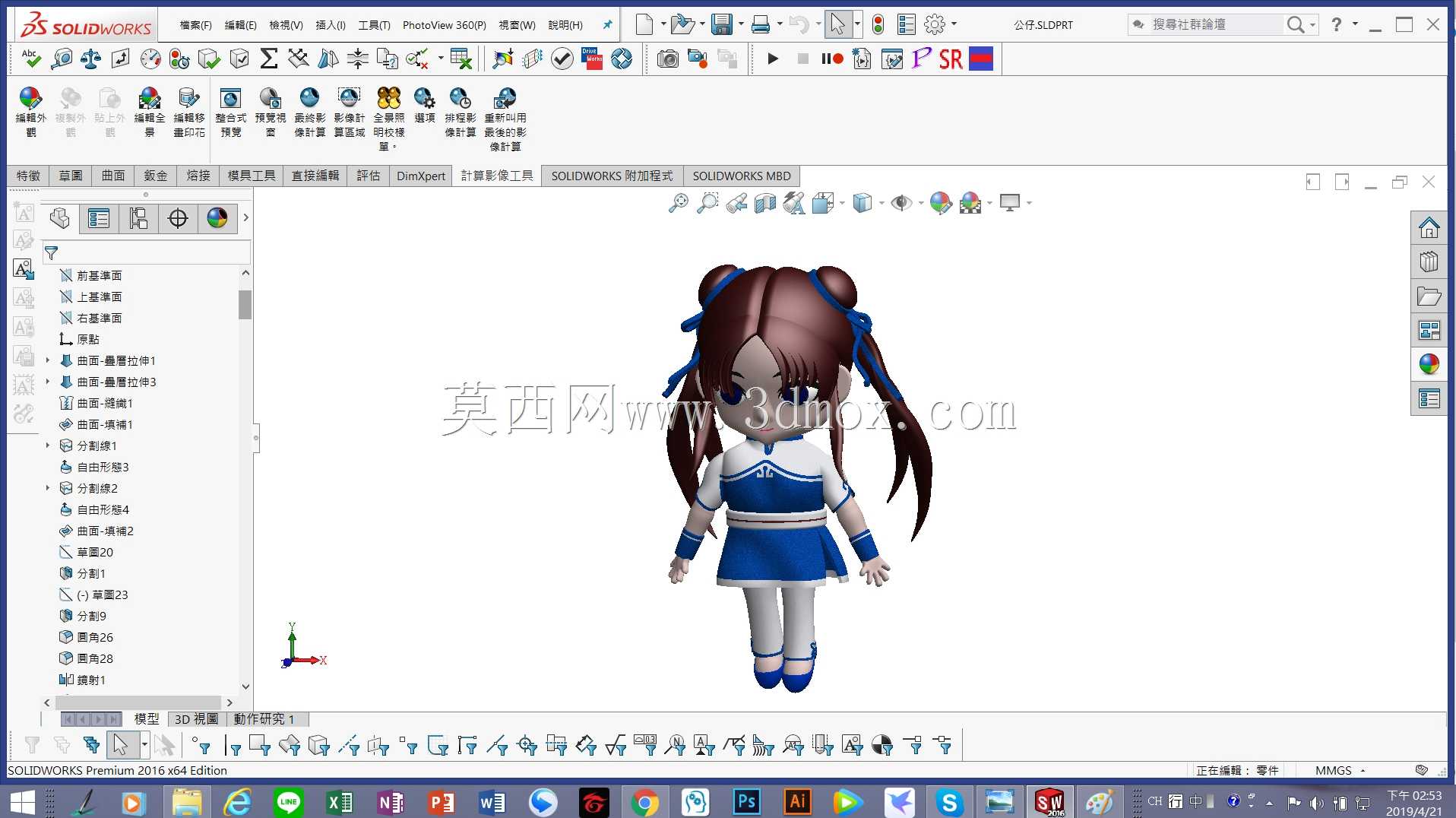Screen dimensions: 1456x818
Task: Click the 影像計算區域 button
Action: point(350,112)
